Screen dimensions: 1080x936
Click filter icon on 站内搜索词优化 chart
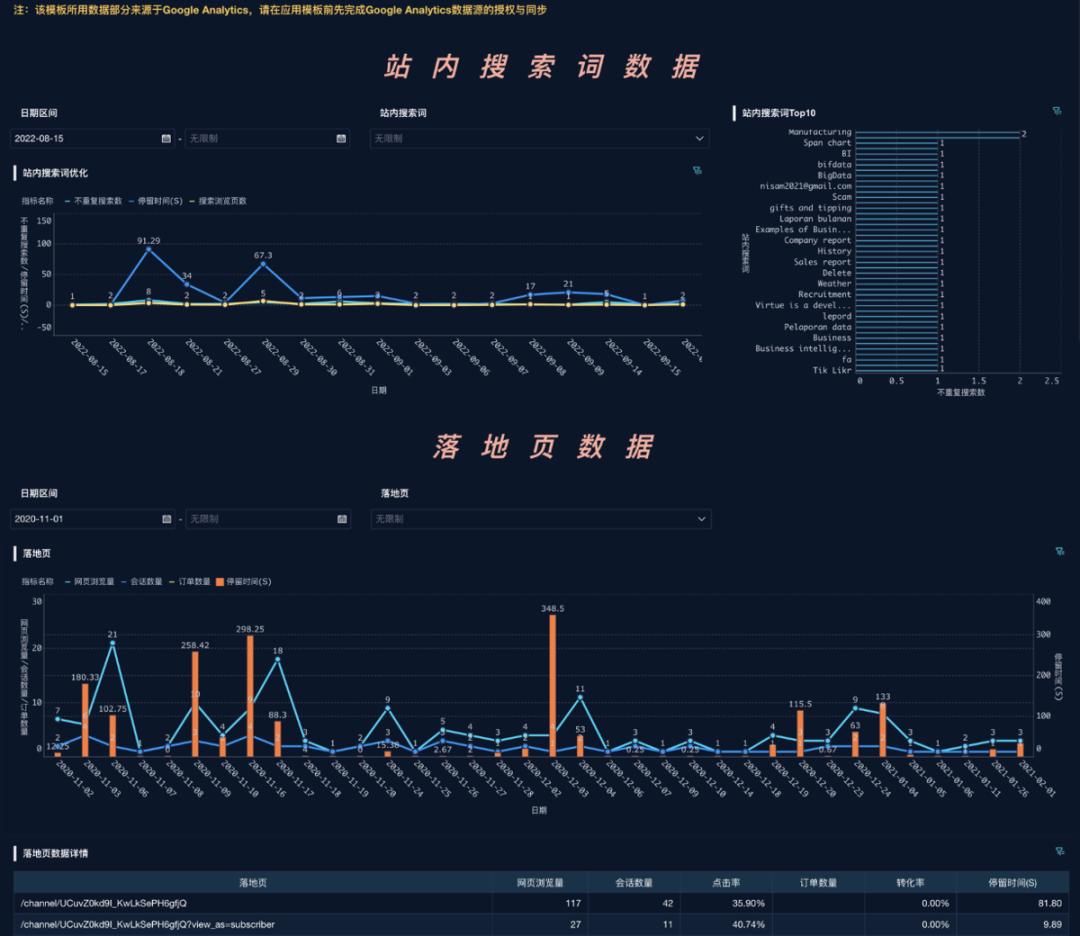pyautogui.click(x=697, y=171)
